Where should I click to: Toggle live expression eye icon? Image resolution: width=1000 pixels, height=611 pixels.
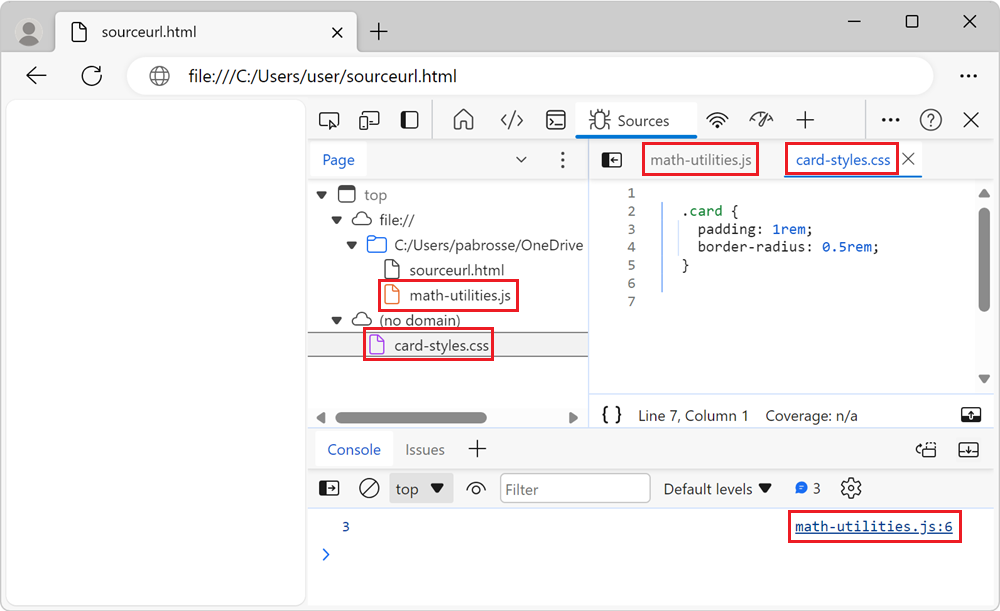476,488
